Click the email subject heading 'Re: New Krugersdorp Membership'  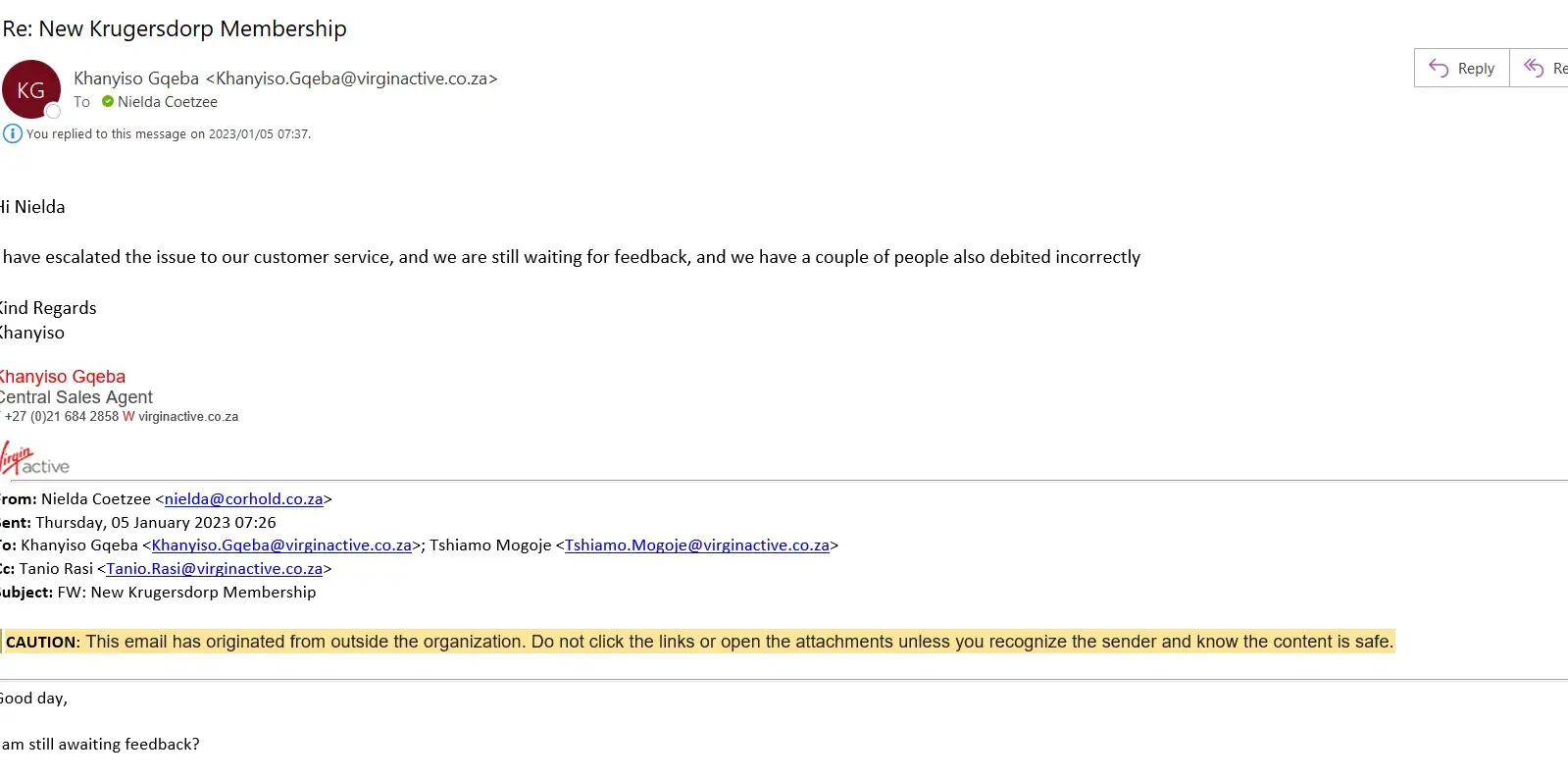pyautogui.click(x=175, y=28)
